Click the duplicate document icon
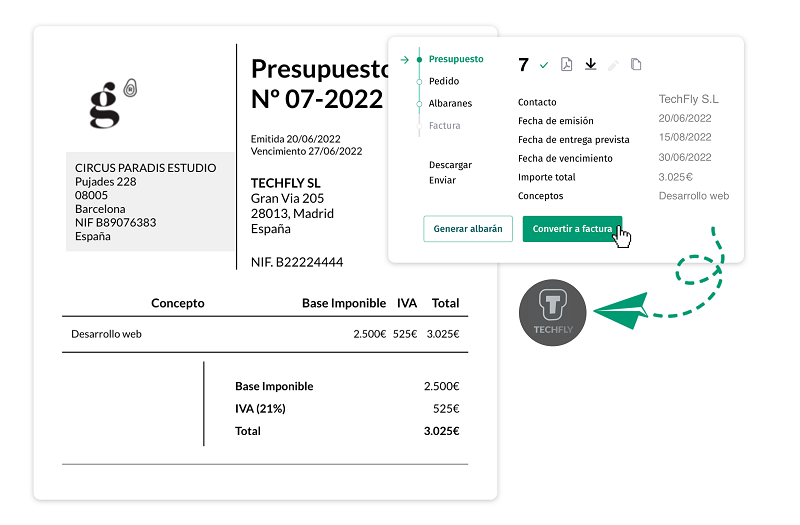This screenshot has width=800, height=525. pyautogui.click(x=636, y=64)
